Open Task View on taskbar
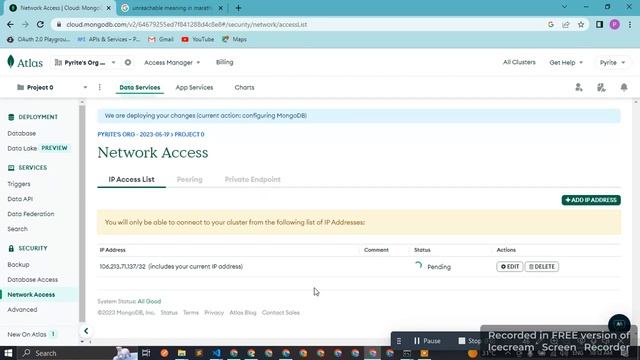 click(146, 353)
